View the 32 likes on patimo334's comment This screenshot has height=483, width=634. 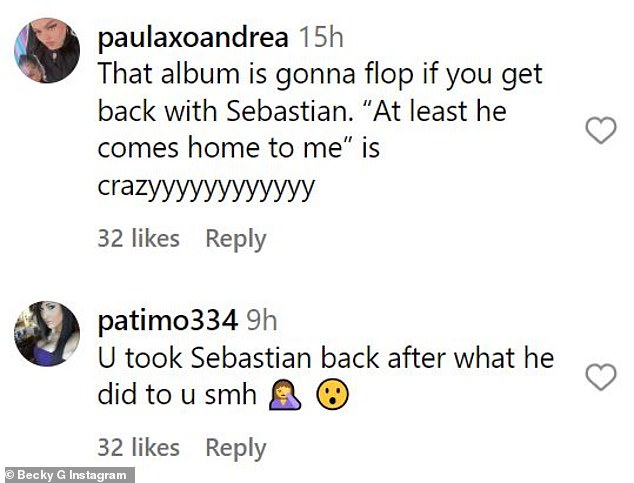click(x=139, y=447)
